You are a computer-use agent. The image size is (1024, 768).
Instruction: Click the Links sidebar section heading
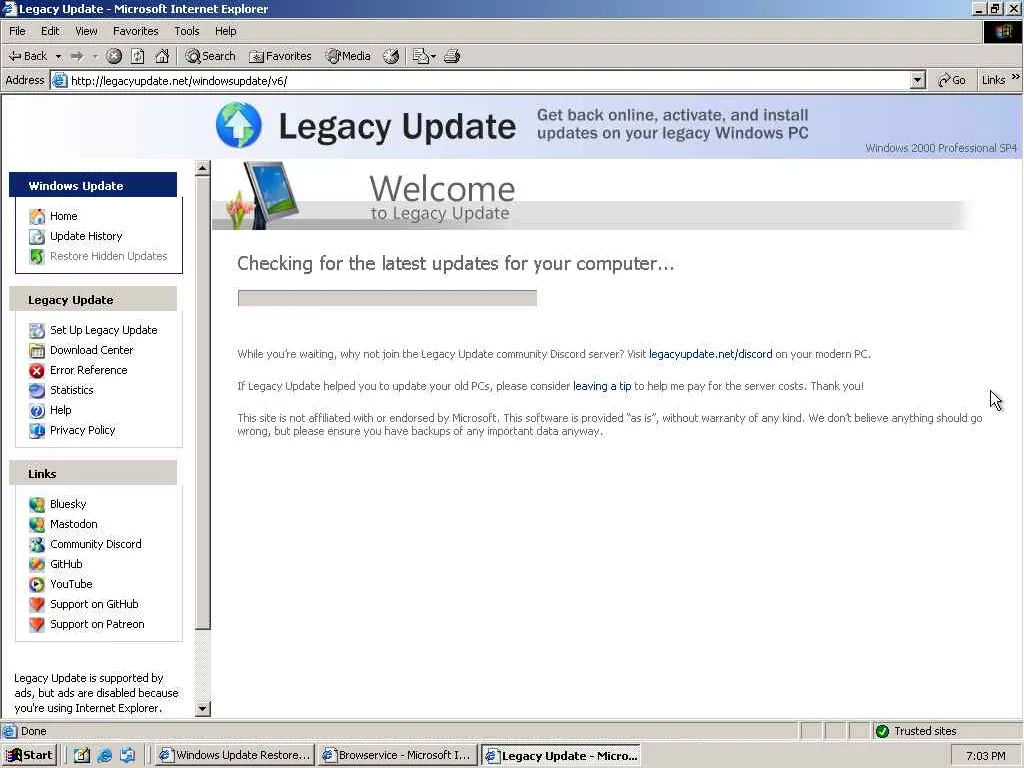pos(93,473)
